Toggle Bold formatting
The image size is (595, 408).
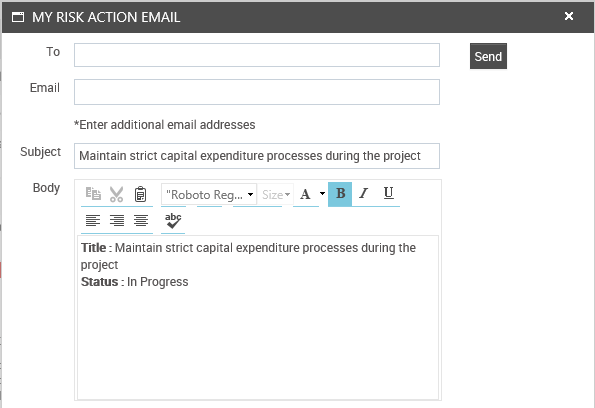(x=340, y=194)
